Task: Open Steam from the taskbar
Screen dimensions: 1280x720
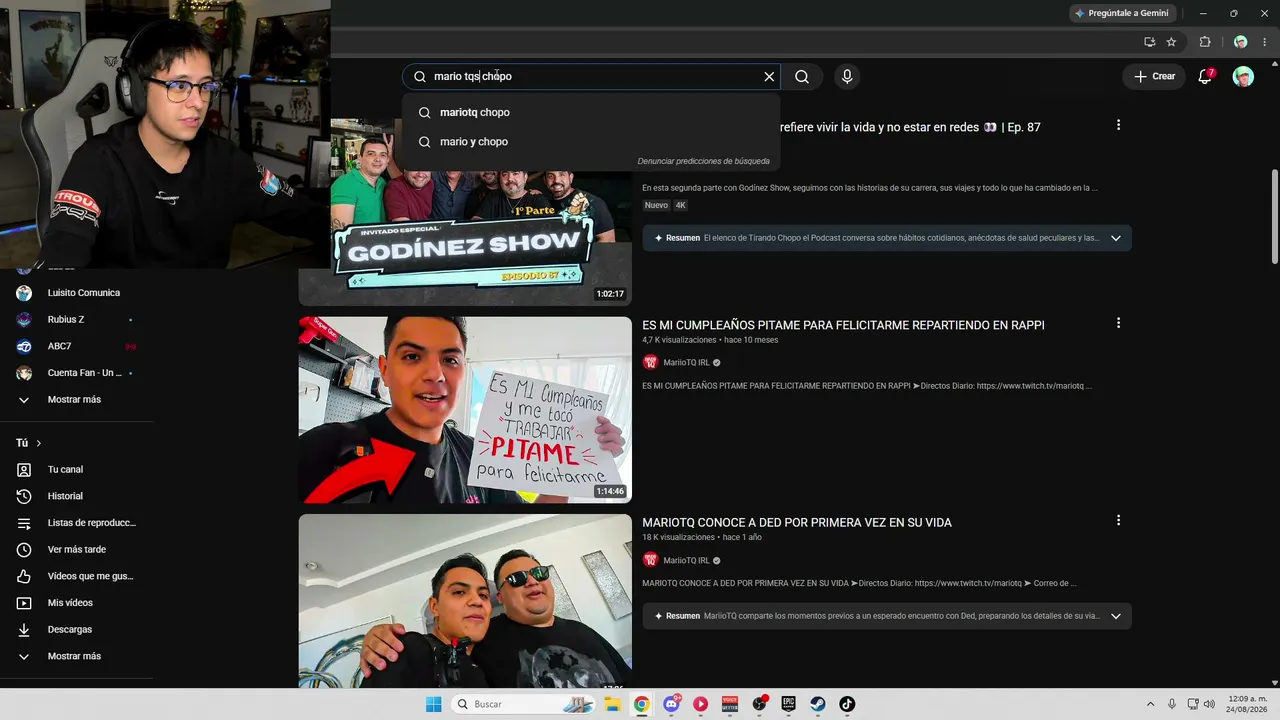Action: [817, 704]
